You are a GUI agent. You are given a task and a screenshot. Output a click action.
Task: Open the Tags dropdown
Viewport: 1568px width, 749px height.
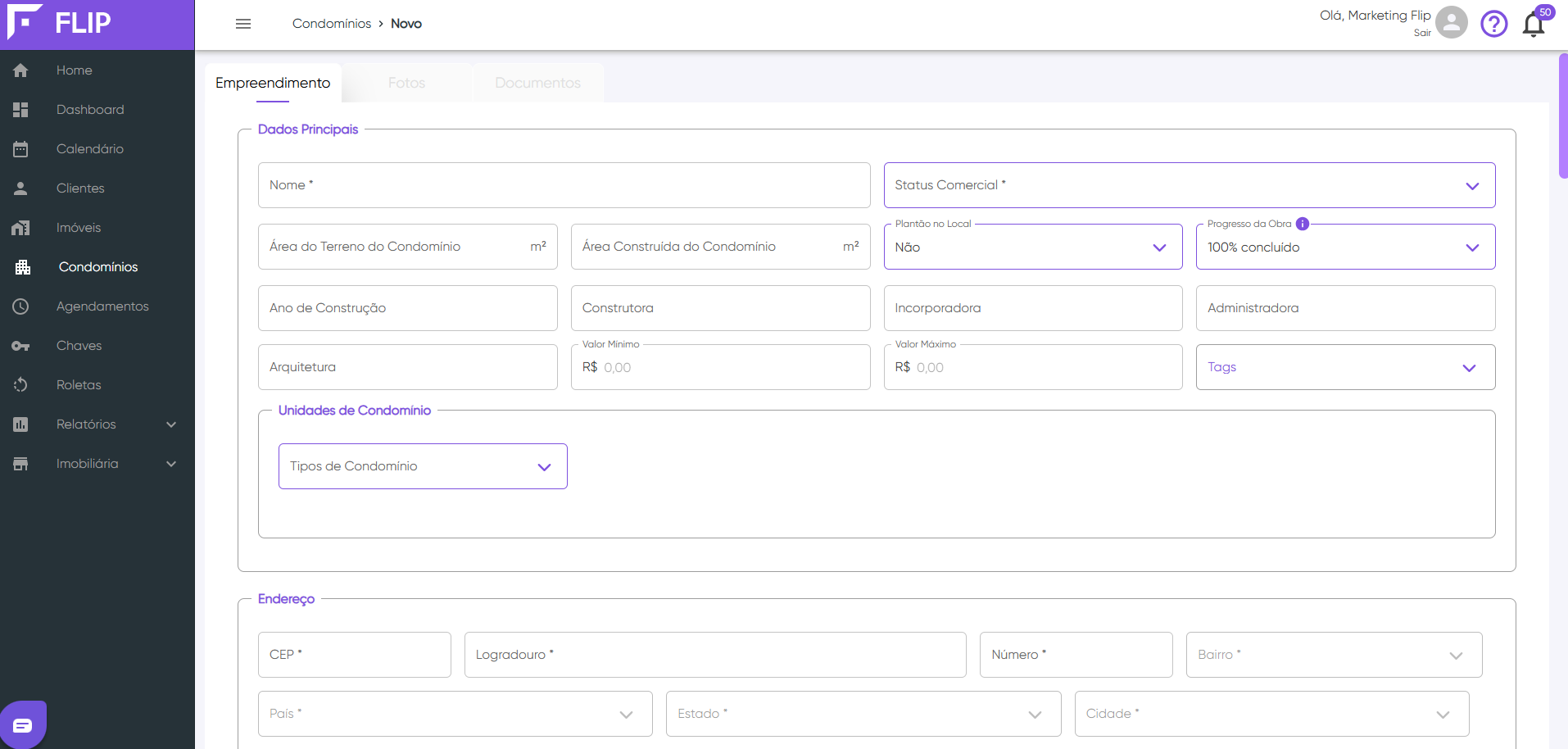(x=1346, y=367)
